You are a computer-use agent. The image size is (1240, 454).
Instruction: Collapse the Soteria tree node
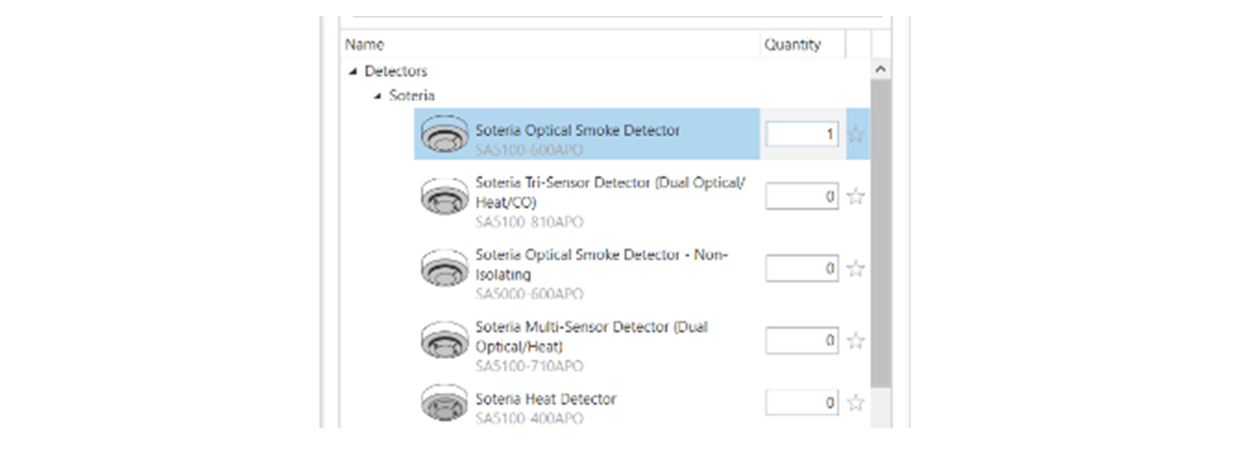[x=377, y=96]
